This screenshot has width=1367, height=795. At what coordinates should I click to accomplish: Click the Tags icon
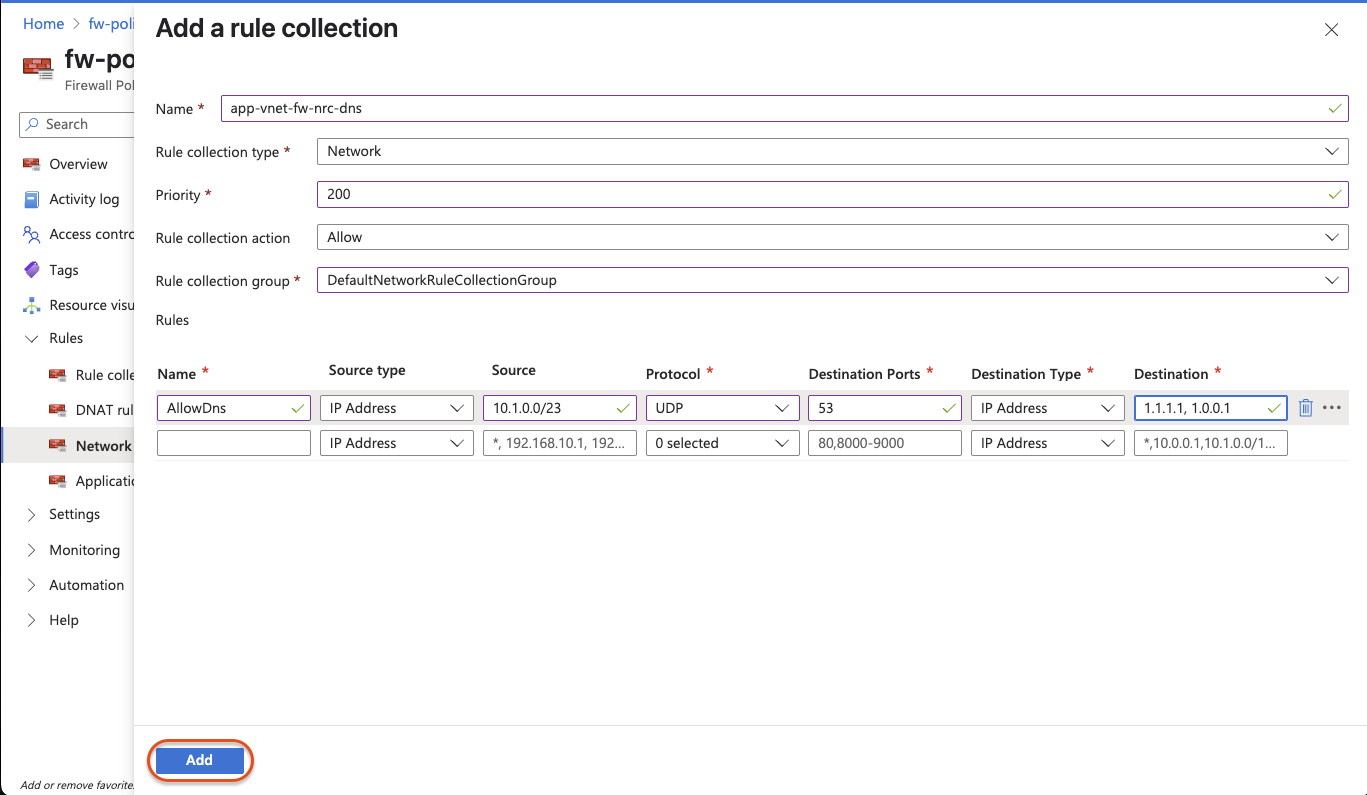(x=32, y=270)
